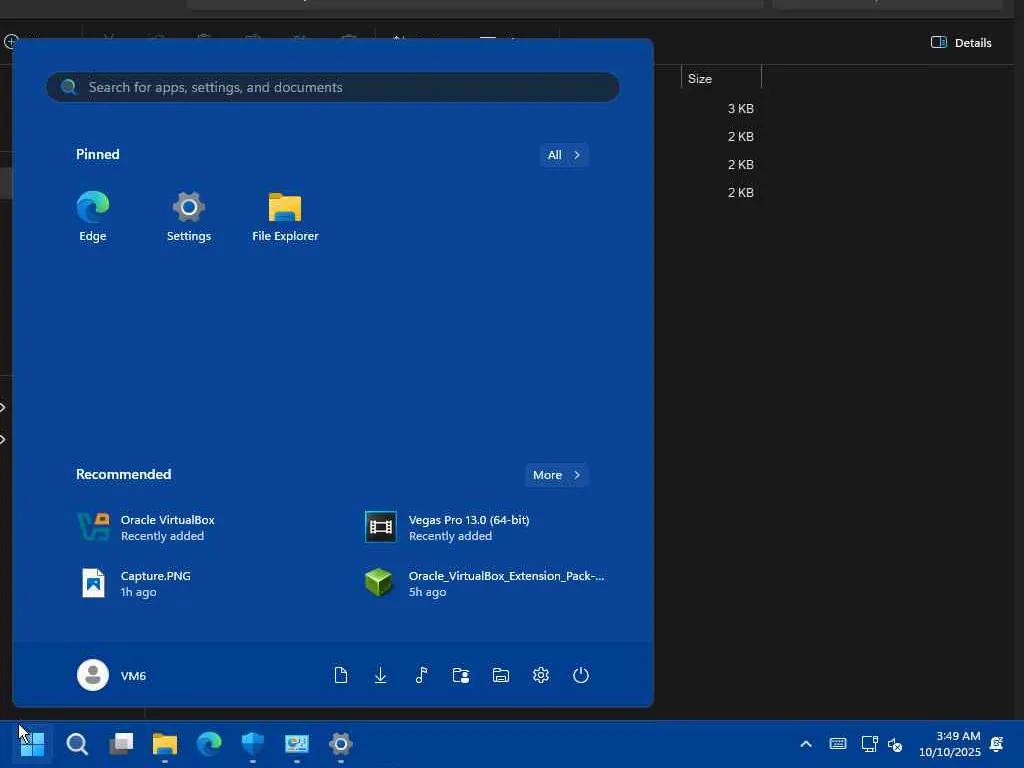
Task: Open the VM6 user account menu
Action: click(x=112, y=675)
